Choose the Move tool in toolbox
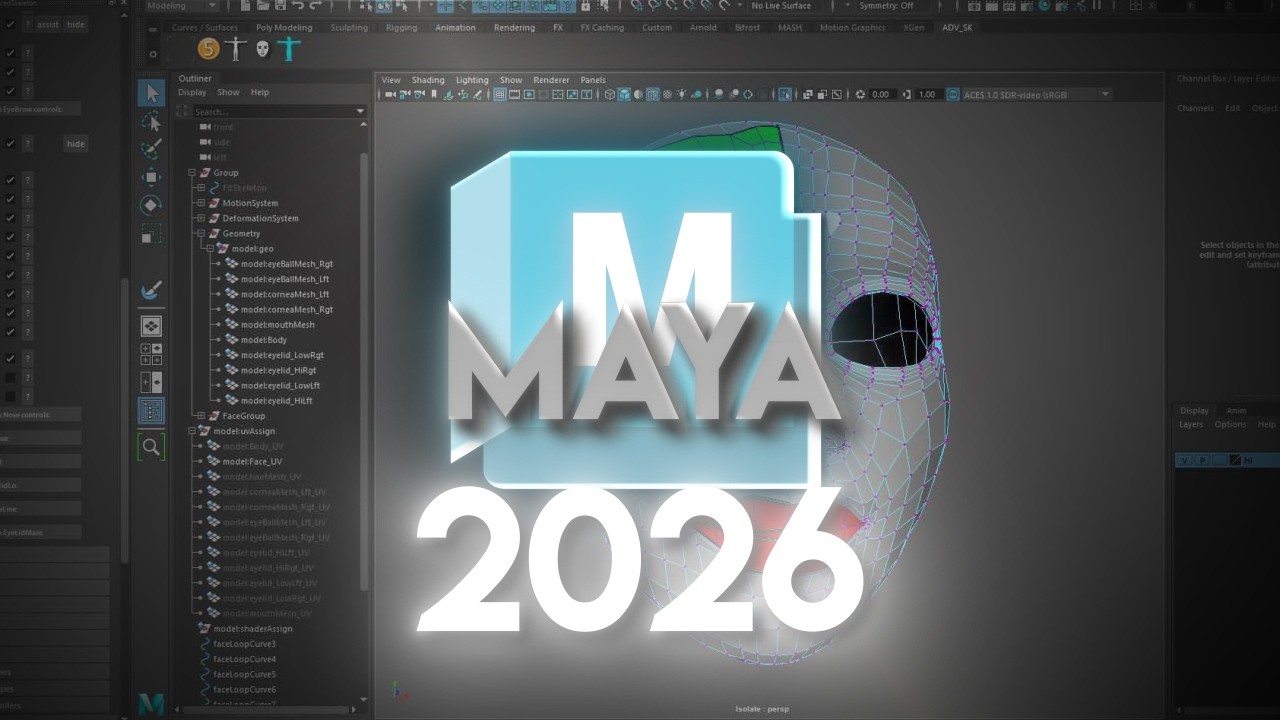 pos(151,177)
